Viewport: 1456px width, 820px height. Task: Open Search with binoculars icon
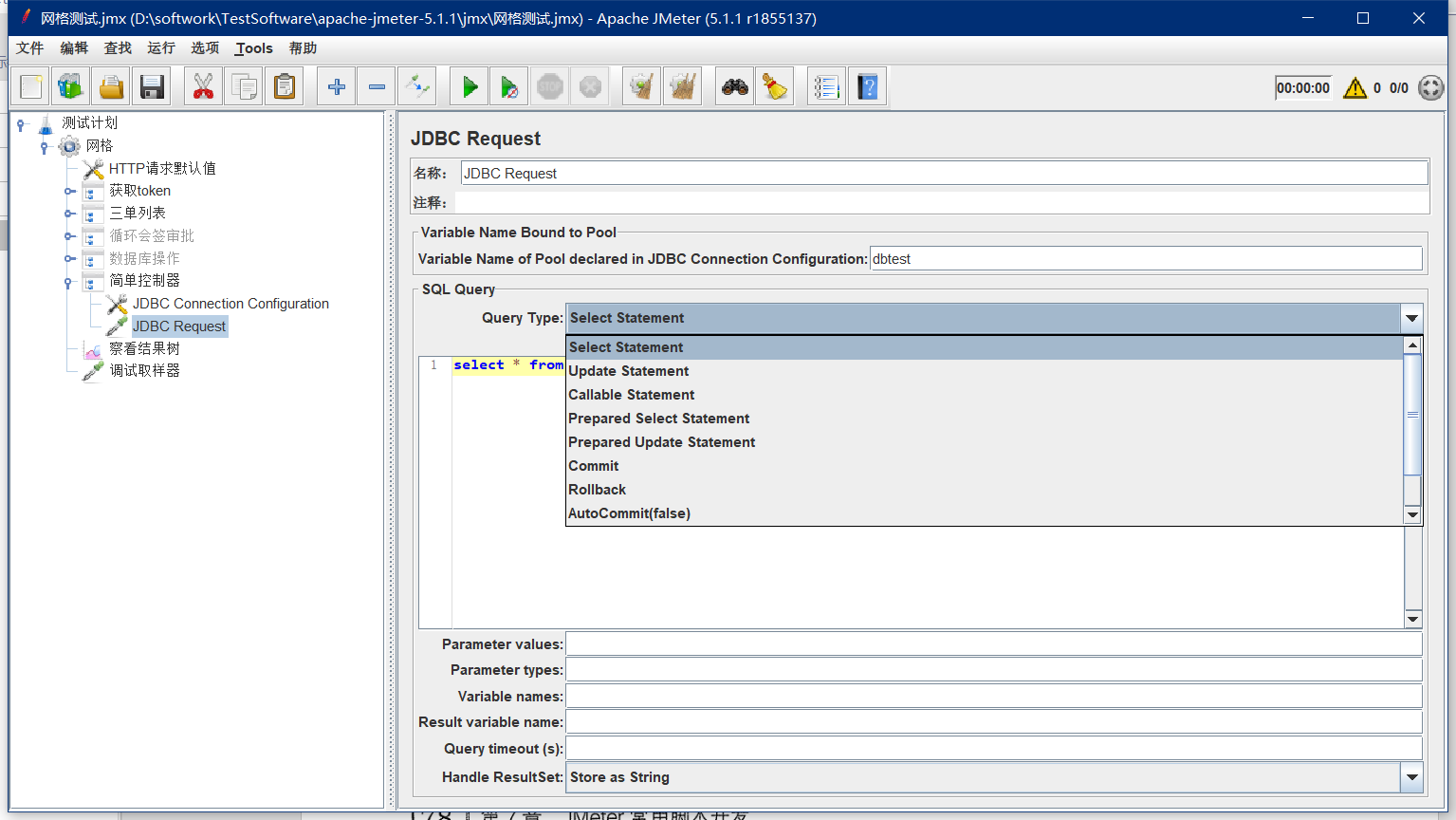coord(734,87)
